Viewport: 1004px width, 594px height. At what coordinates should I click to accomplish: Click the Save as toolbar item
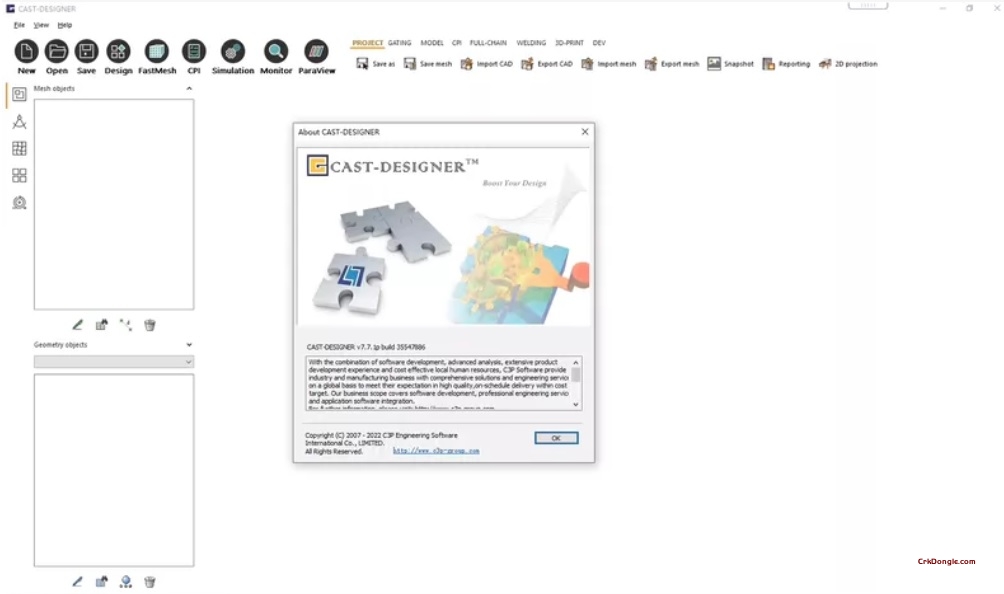coord(376,63)
